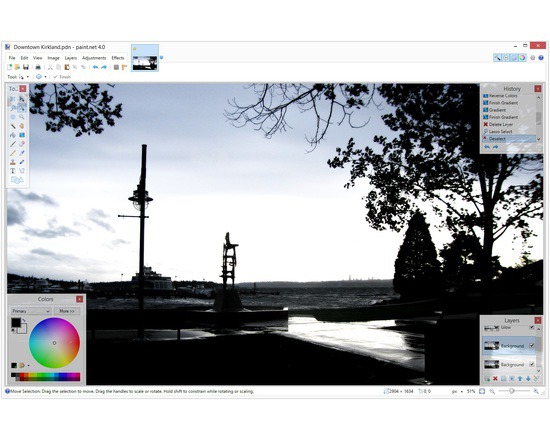
Task: Select the Recolor tool
Action: (x=22, y=162)
